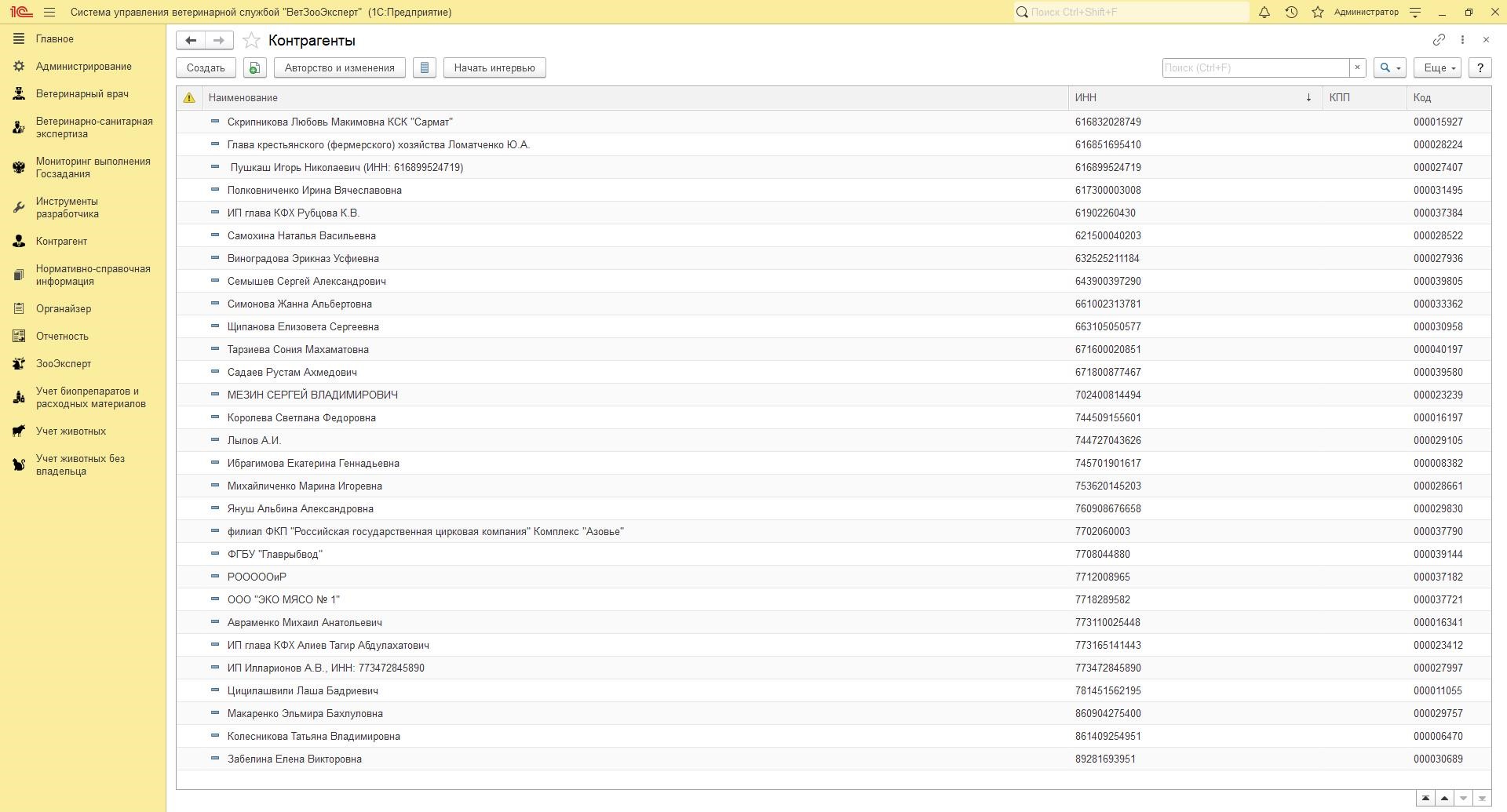Image resolution: width=1507 pixels, height=812 pixels.
Task: Go forward with right arrow button
Action: pos(219,40)
